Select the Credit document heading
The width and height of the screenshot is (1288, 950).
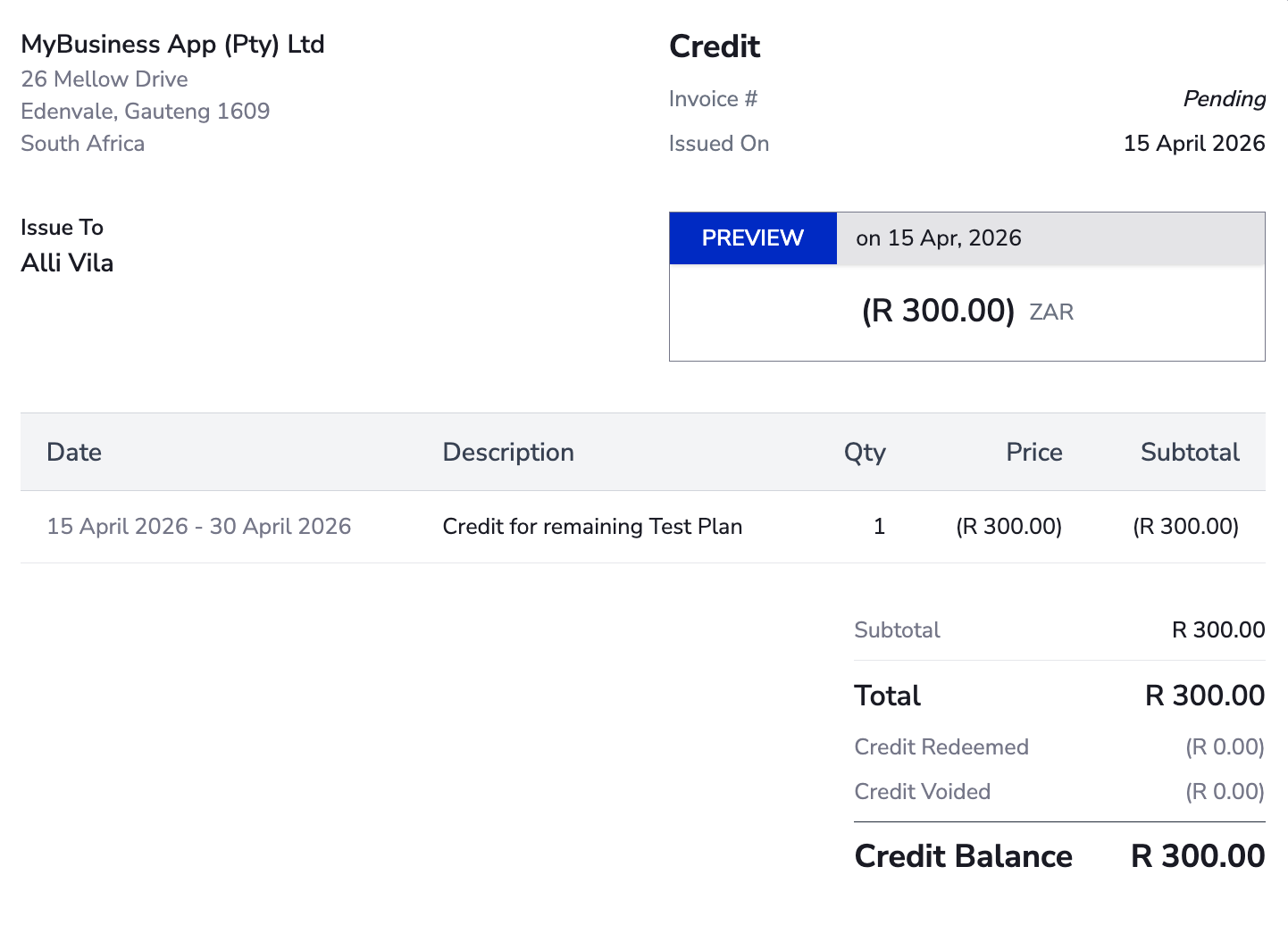pos(715,46)
